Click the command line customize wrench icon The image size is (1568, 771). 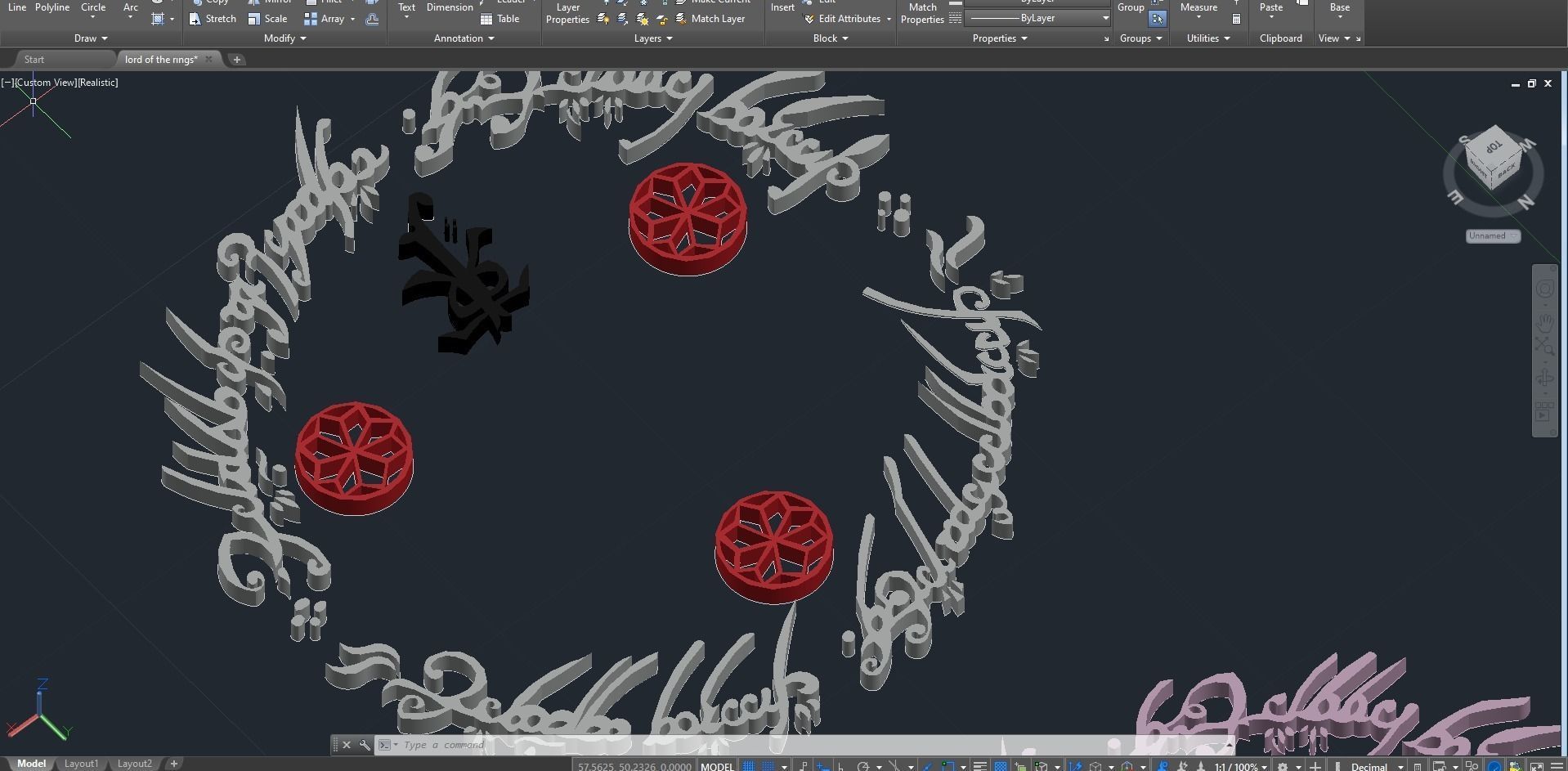(x=365, y=745)
